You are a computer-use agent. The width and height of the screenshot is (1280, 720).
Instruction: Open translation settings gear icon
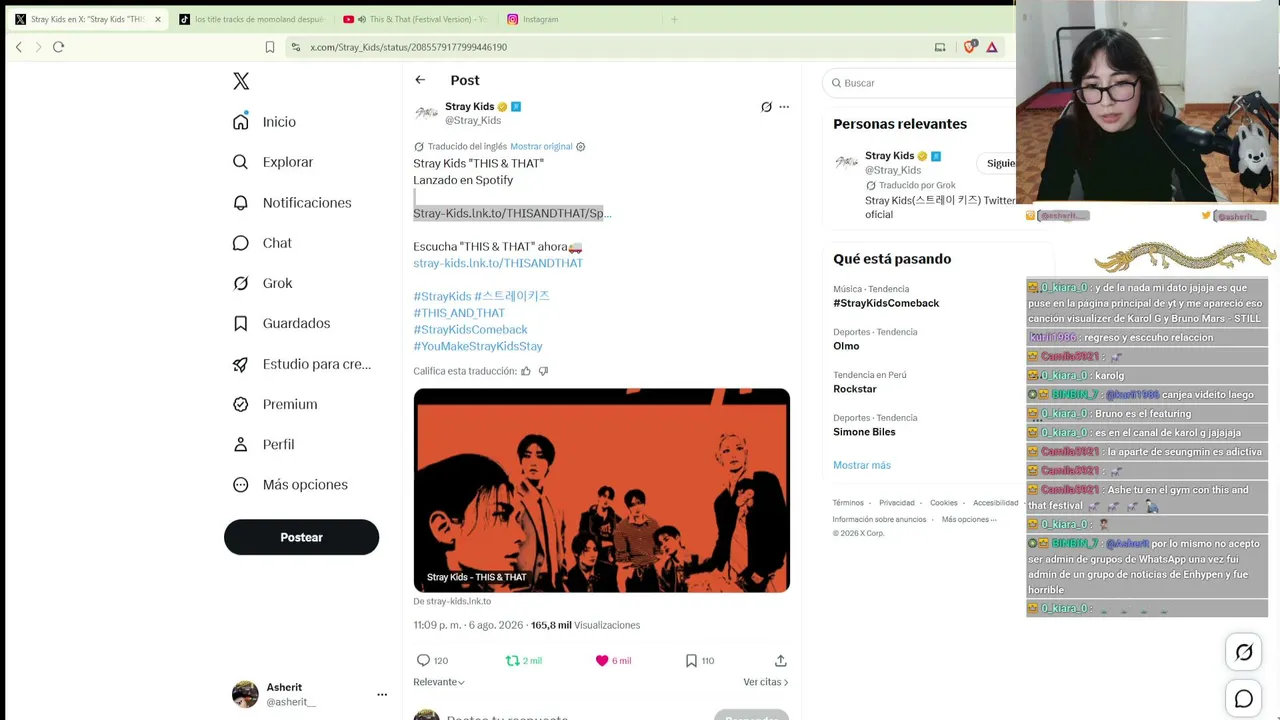click(x=581, y=146)
